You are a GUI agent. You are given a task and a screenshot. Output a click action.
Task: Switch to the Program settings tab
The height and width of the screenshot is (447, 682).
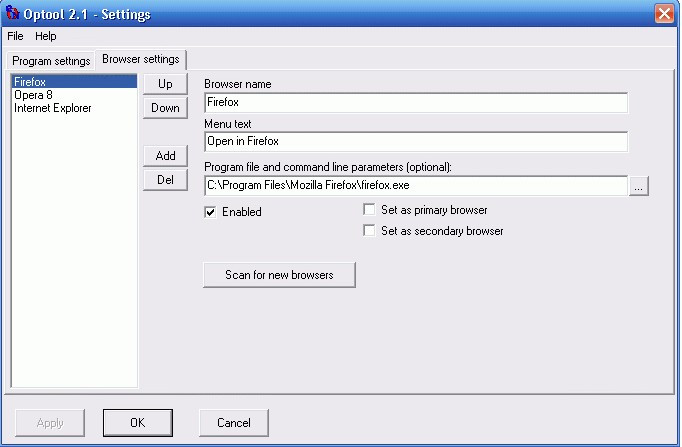(51, 61)
